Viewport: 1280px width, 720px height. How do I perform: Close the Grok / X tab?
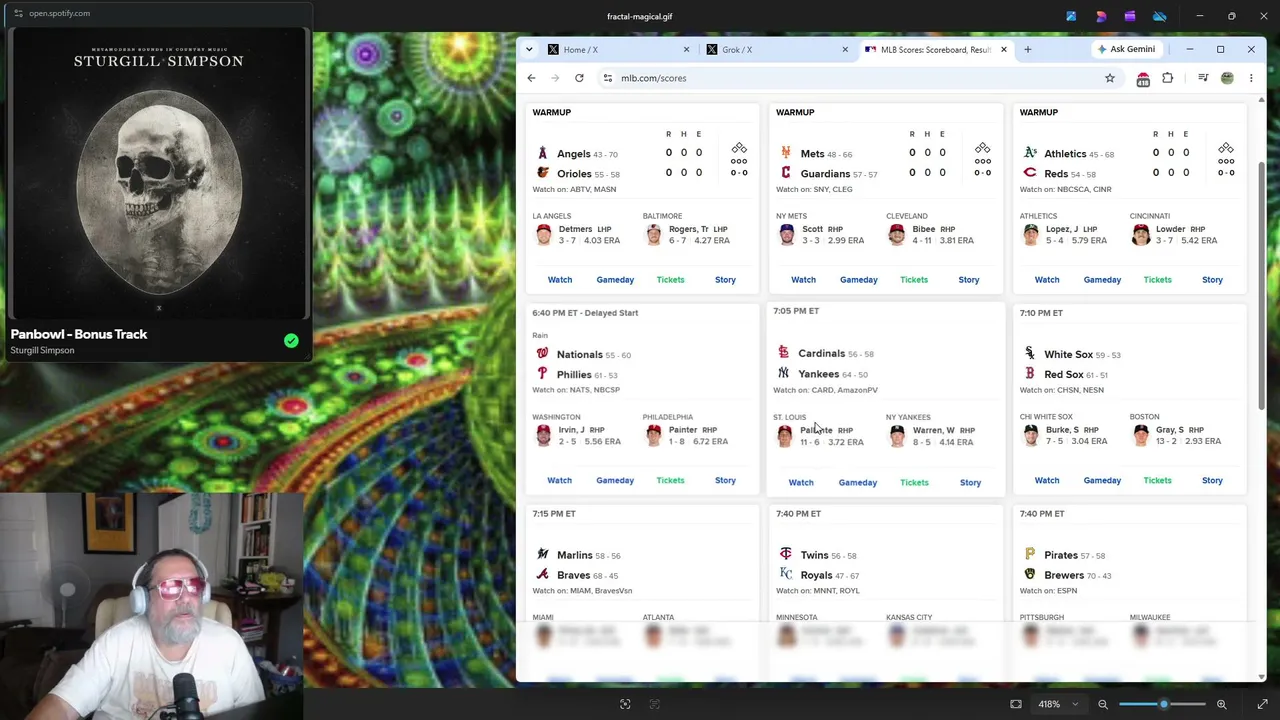click(x=845, y=49)
